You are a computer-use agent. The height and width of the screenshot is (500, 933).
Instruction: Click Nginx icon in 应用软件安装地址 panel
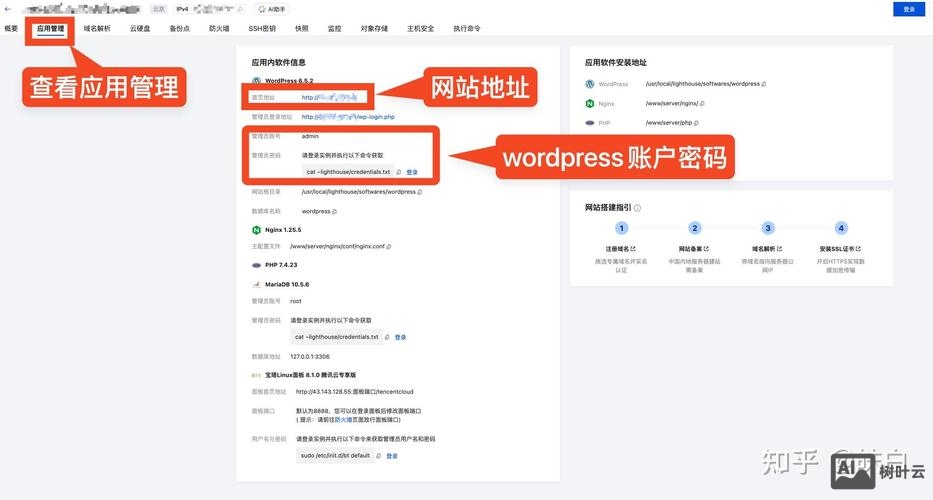coord(590,104)
